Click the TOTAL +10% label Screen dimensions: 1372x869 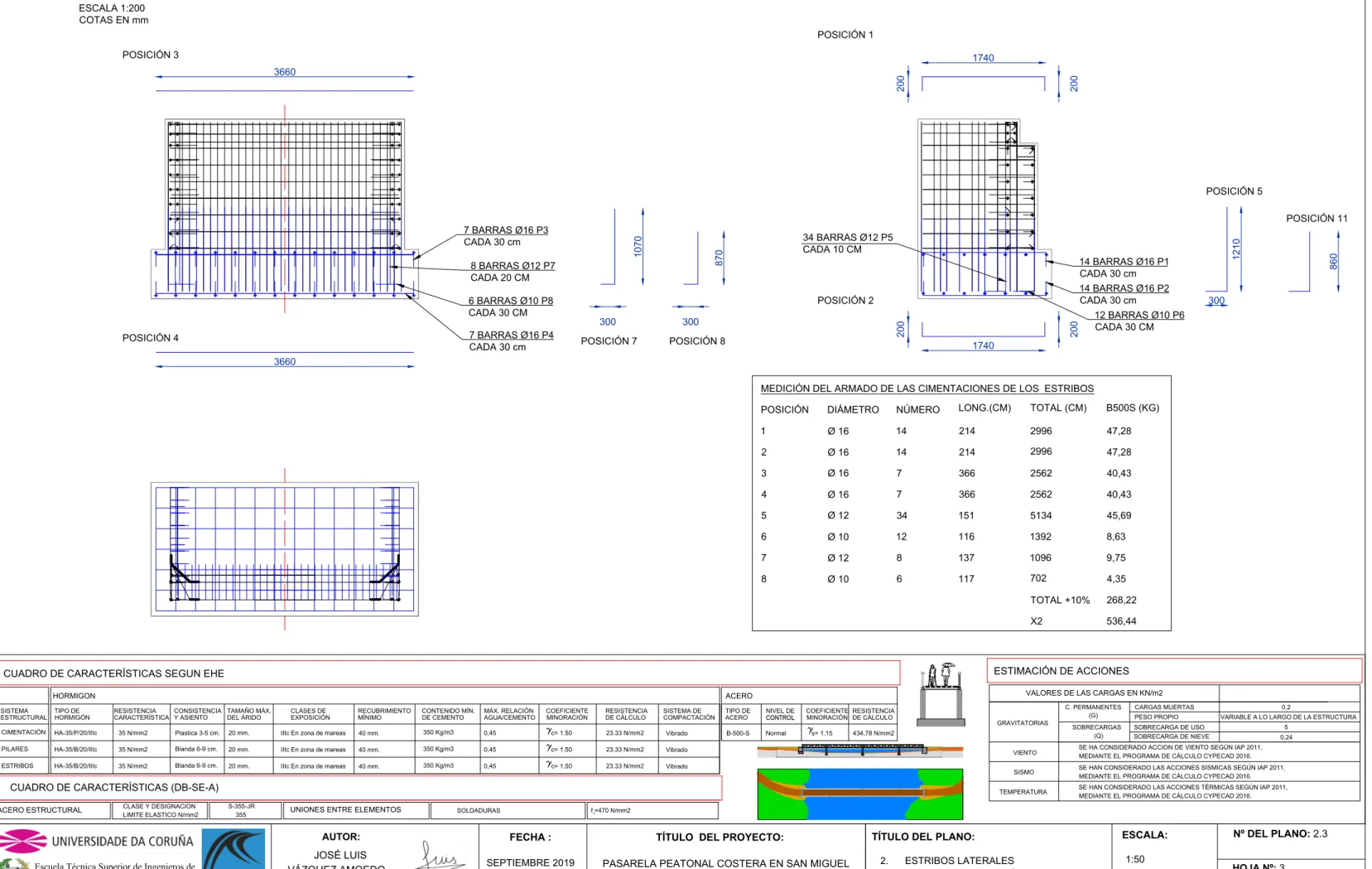1060,600
